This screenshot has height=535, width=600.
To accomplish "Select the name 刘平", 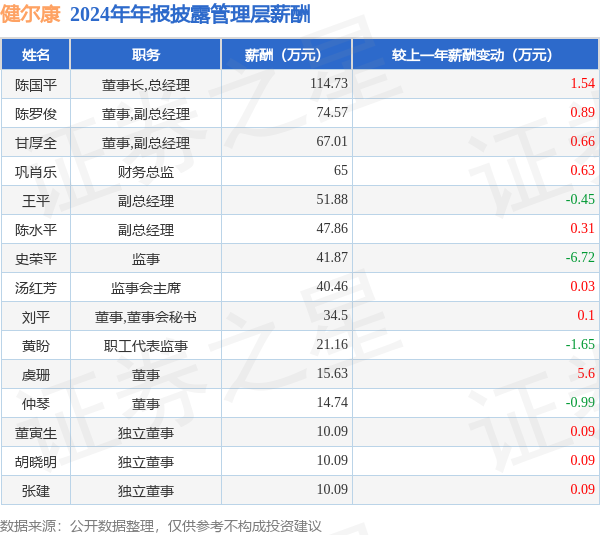I will coord(36,317).
